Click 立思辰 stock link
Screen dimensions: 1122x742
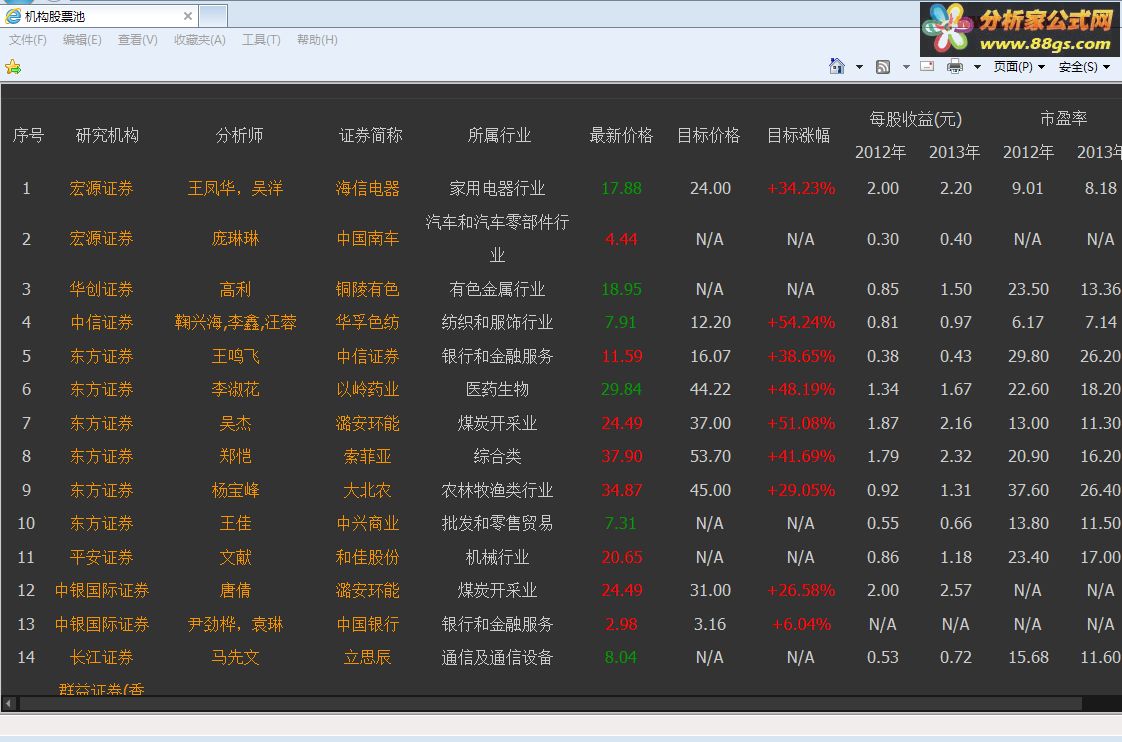368,657
